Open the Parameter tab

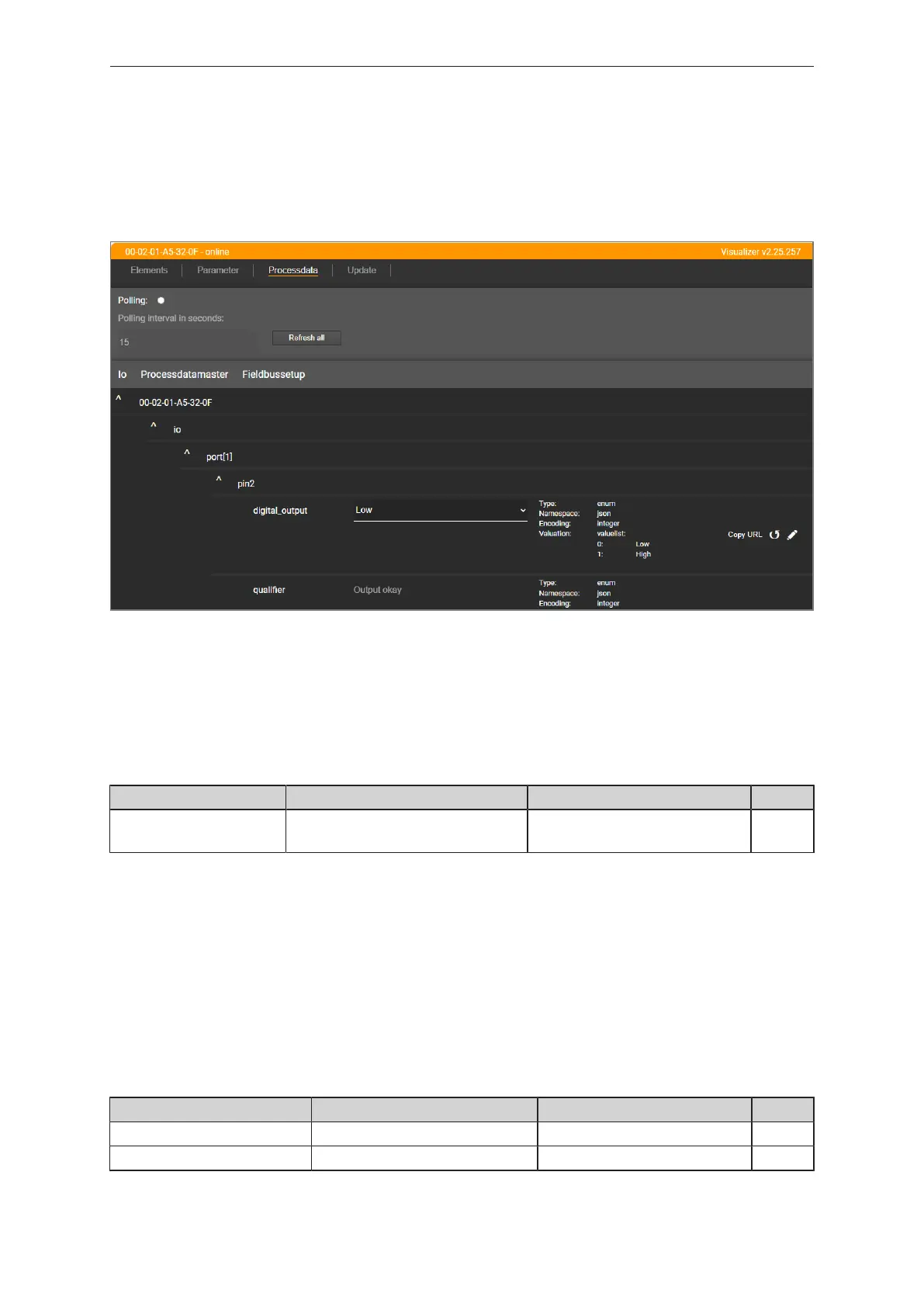pyautogui.click(x=218, y=270)
